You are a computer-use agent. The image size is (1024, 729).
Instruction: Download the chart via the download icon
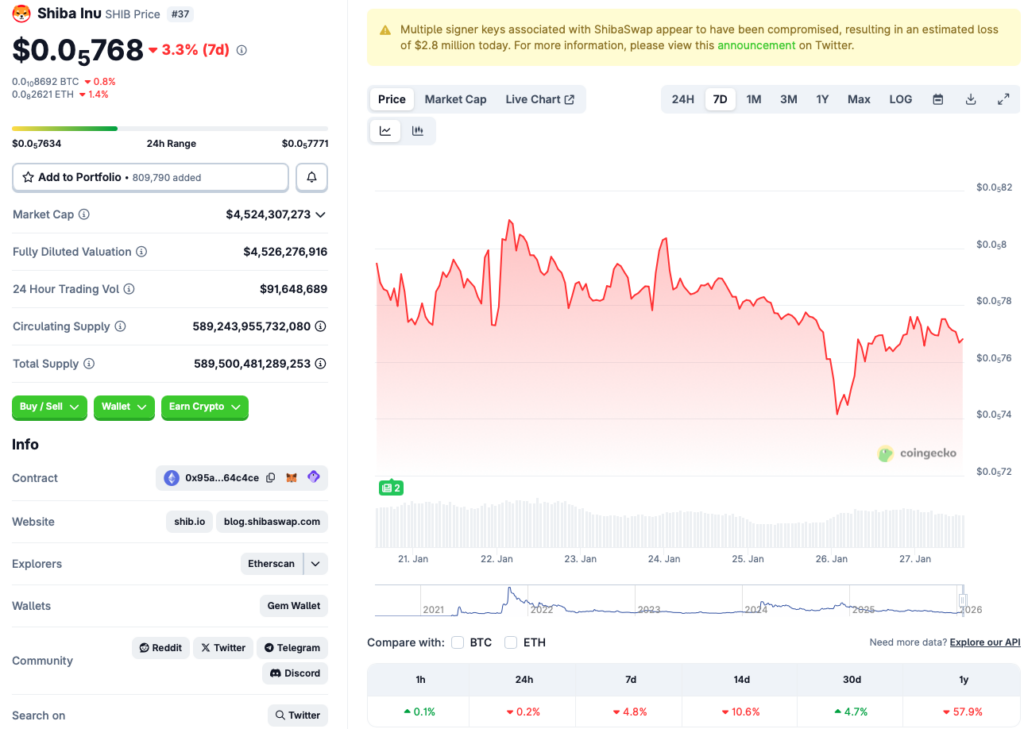point(969,99)
